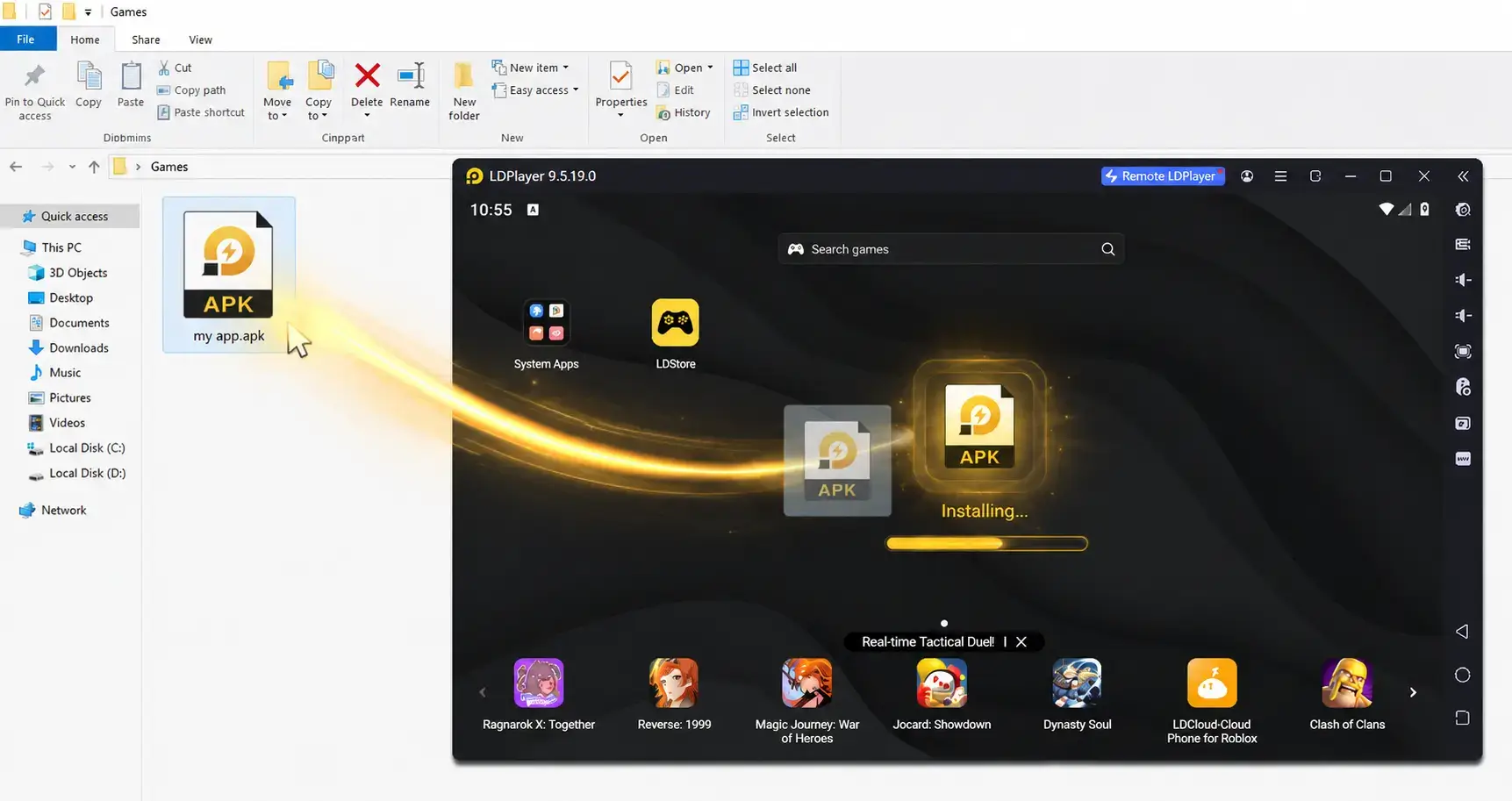This screenshot has width=1512, height=801.
Task: Open the Move to dropdown
Action: (x=277, y=91)
